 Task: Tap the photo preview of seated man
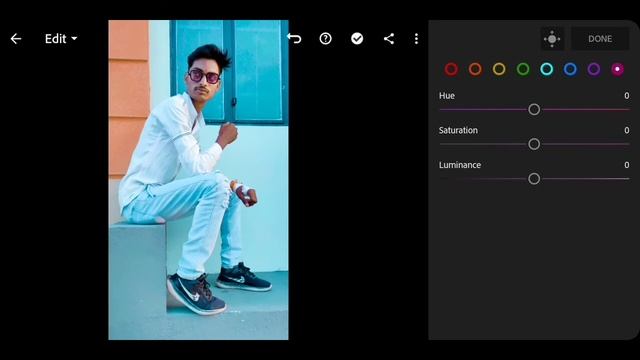[198, 180]
